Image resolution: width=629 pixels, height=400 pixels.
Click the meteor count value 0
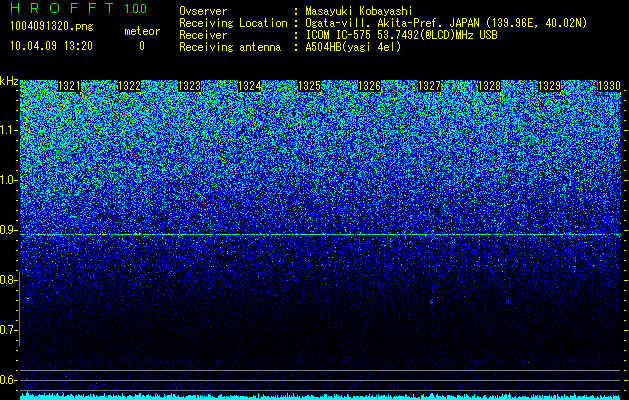click(x=142, y=46)
